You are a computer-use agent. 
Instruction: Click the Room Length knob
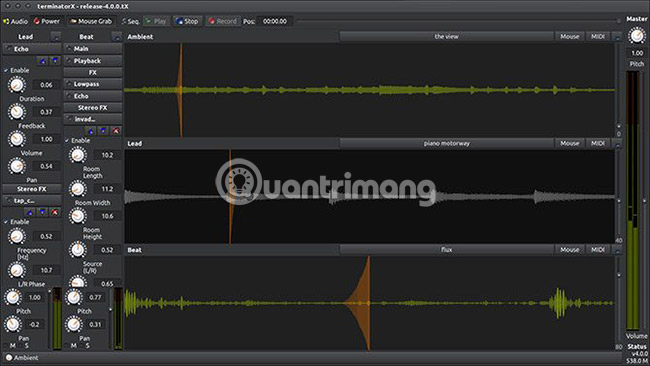coord(78,155)
